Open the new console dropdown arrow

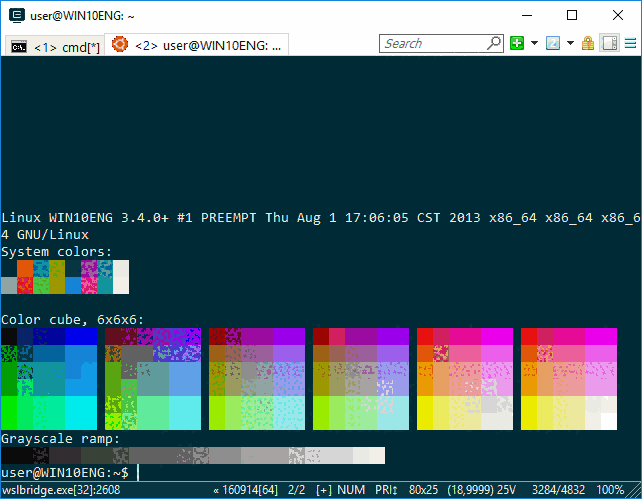point(534,43)
